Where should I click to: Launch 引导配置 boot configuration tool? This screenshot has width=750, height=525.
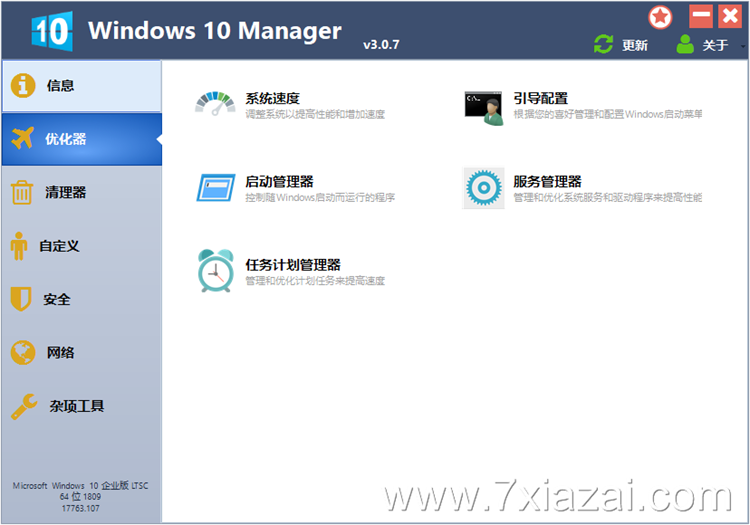click(540, 98)
